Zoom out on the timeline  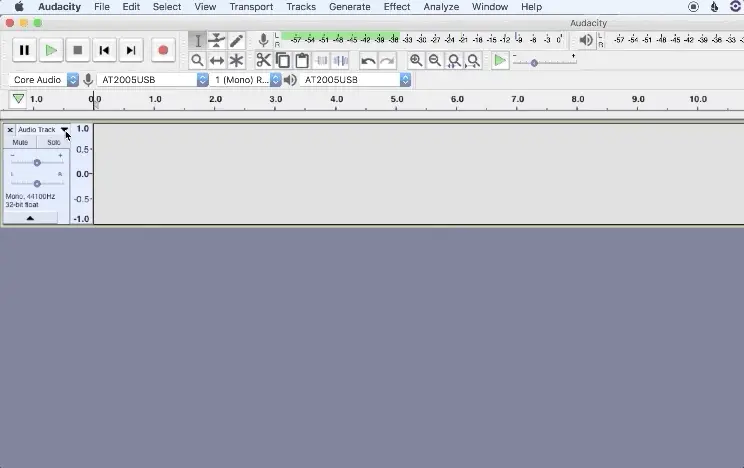pyautogui.click(x=435, y=61)
